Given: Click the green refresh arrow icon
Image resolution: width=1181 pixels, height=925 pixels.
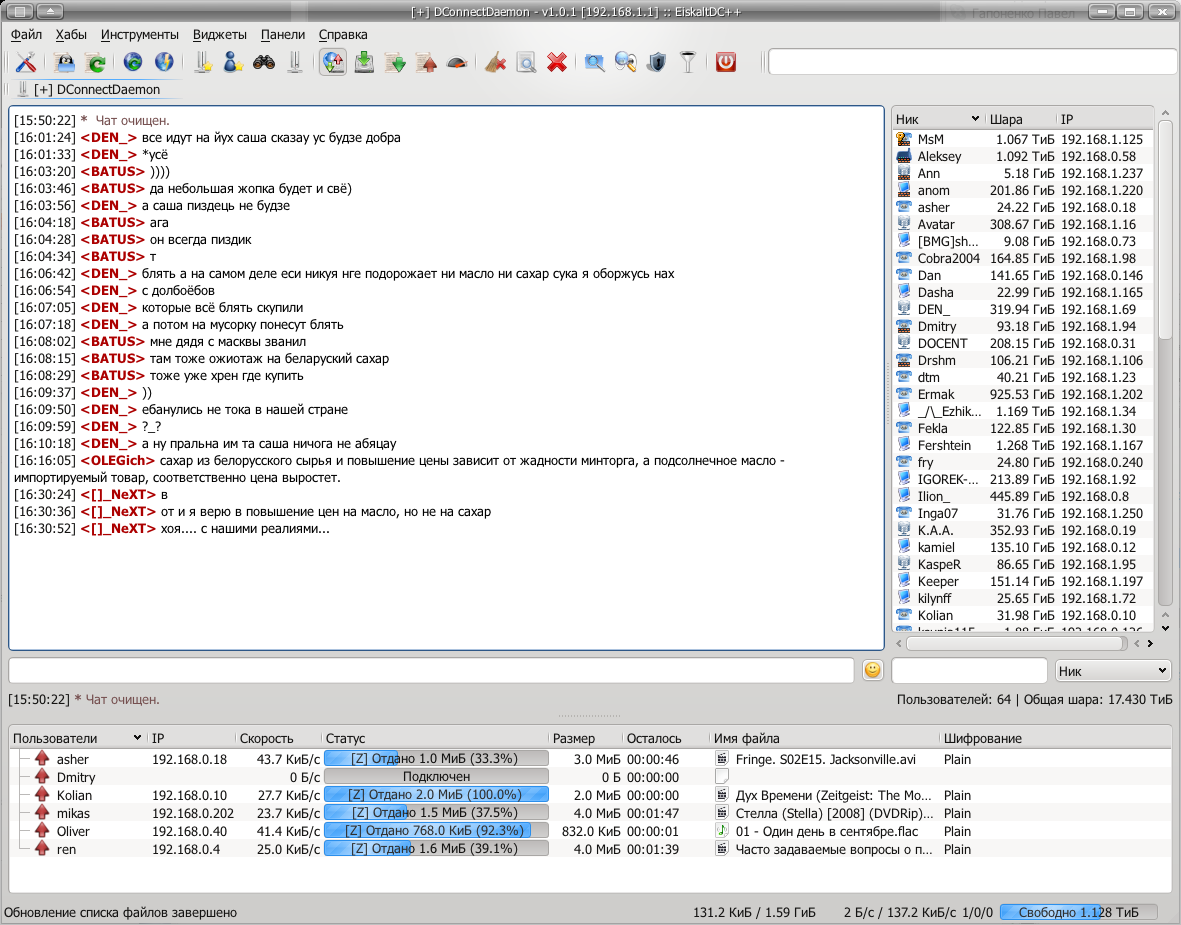Looking at the screenshot, I should (x=96, y=62).
